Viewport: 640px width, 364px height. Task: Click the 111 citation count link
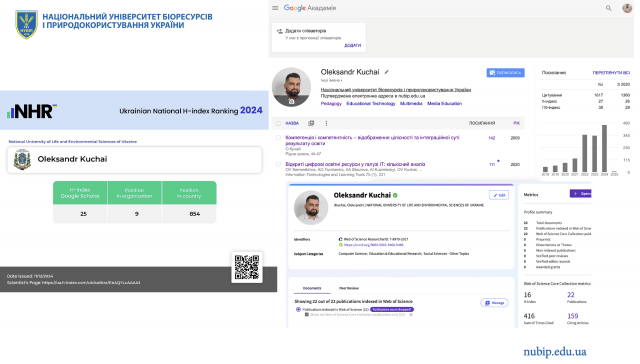(x=492, y=164)
